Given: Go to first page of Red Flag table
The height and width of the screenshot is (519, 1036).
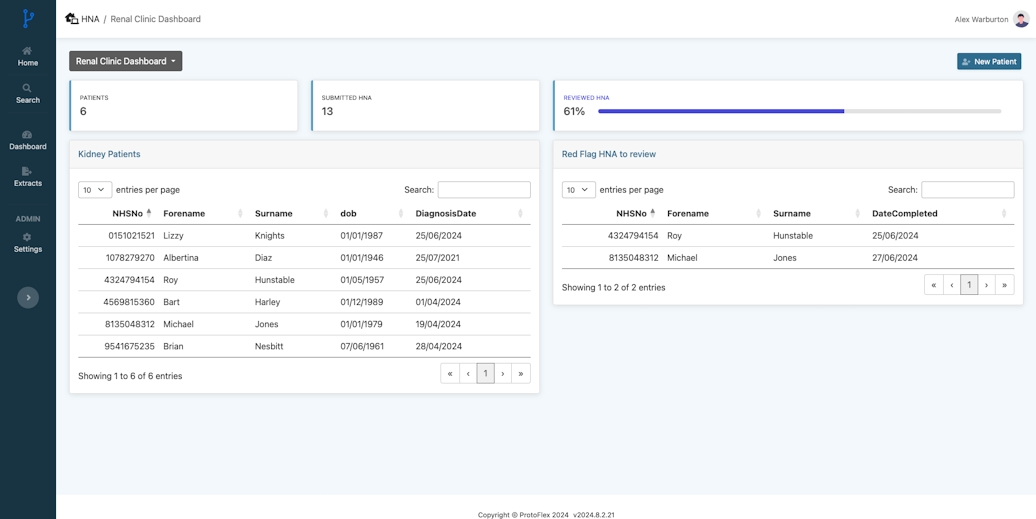Looking at the screenshot, I should coord(934,285).
